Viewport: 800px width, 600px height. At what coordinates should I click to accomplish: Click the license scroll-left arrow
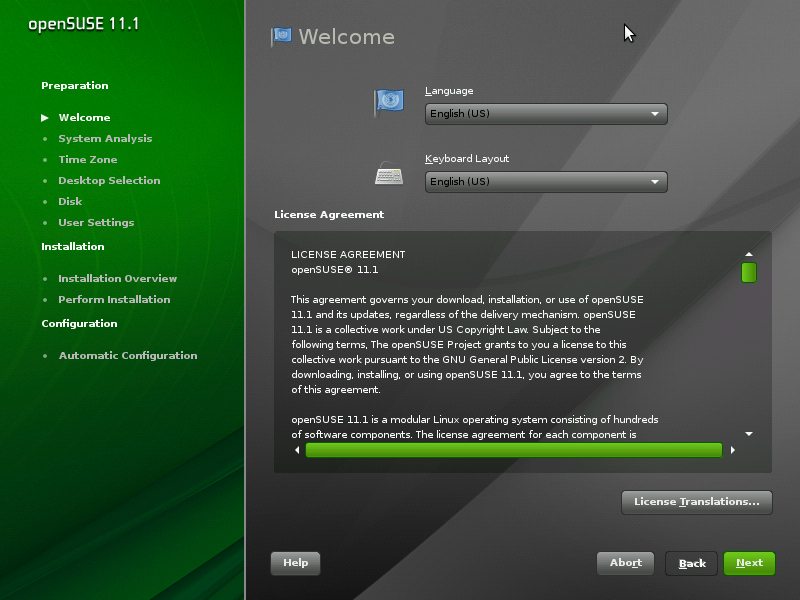pos(297,450)
